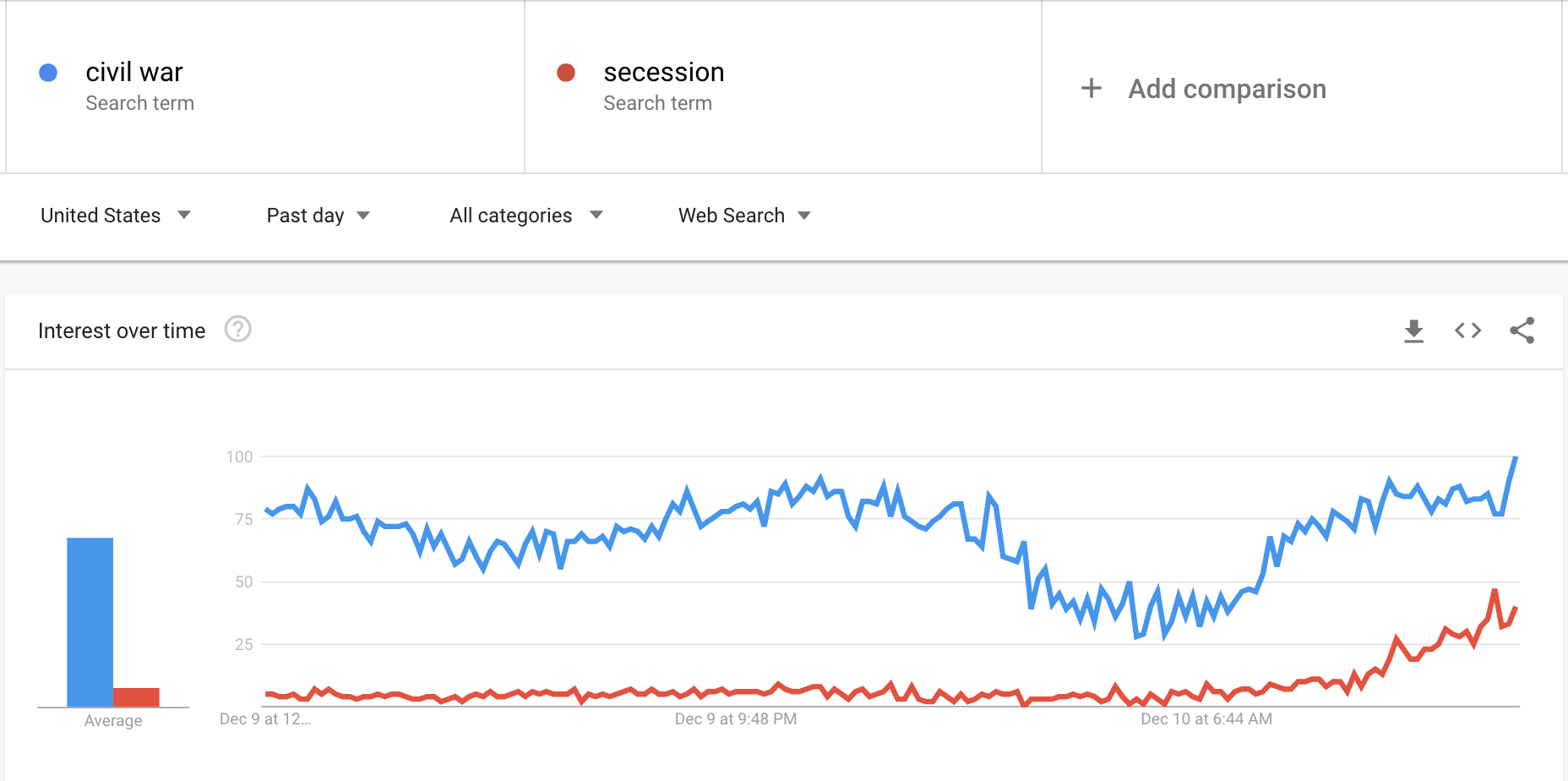Edit the secession search term
This screenshot has width=1568, height=781.
tap(664, 73)
